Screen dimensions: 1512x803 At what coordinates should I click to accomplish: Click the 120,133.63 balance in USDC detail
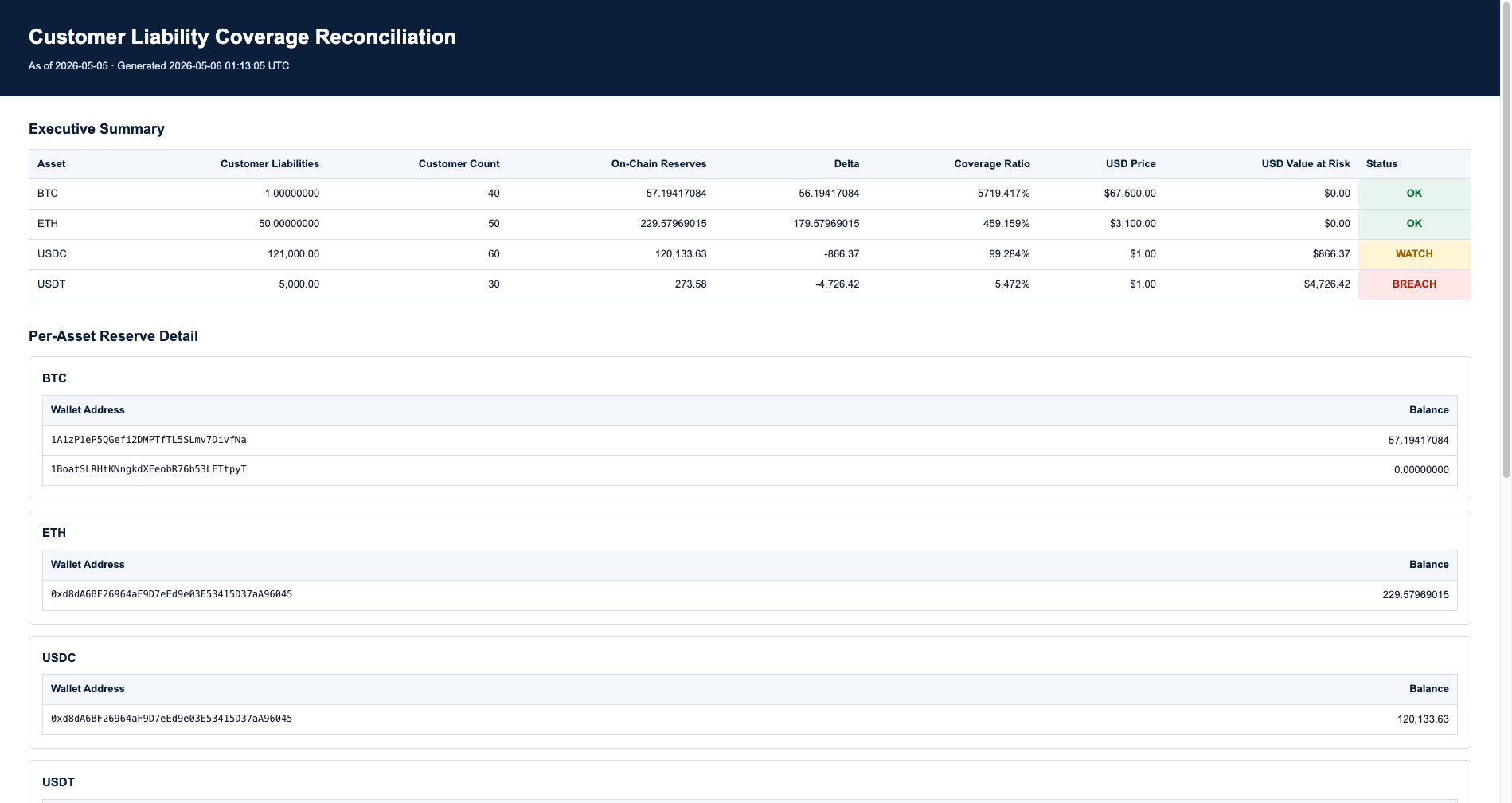coord(1423,719)
